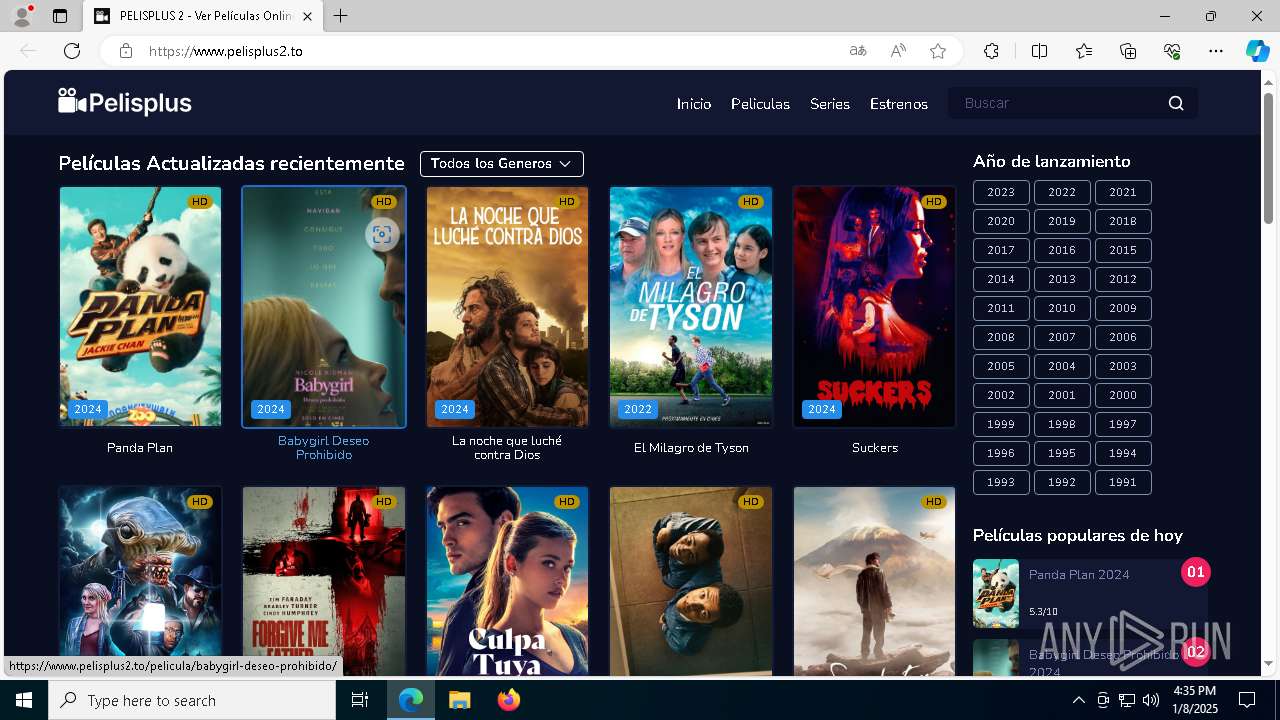Open favorites list
This screenshot has height=720, width=1280.
(x=1084, y=51)
